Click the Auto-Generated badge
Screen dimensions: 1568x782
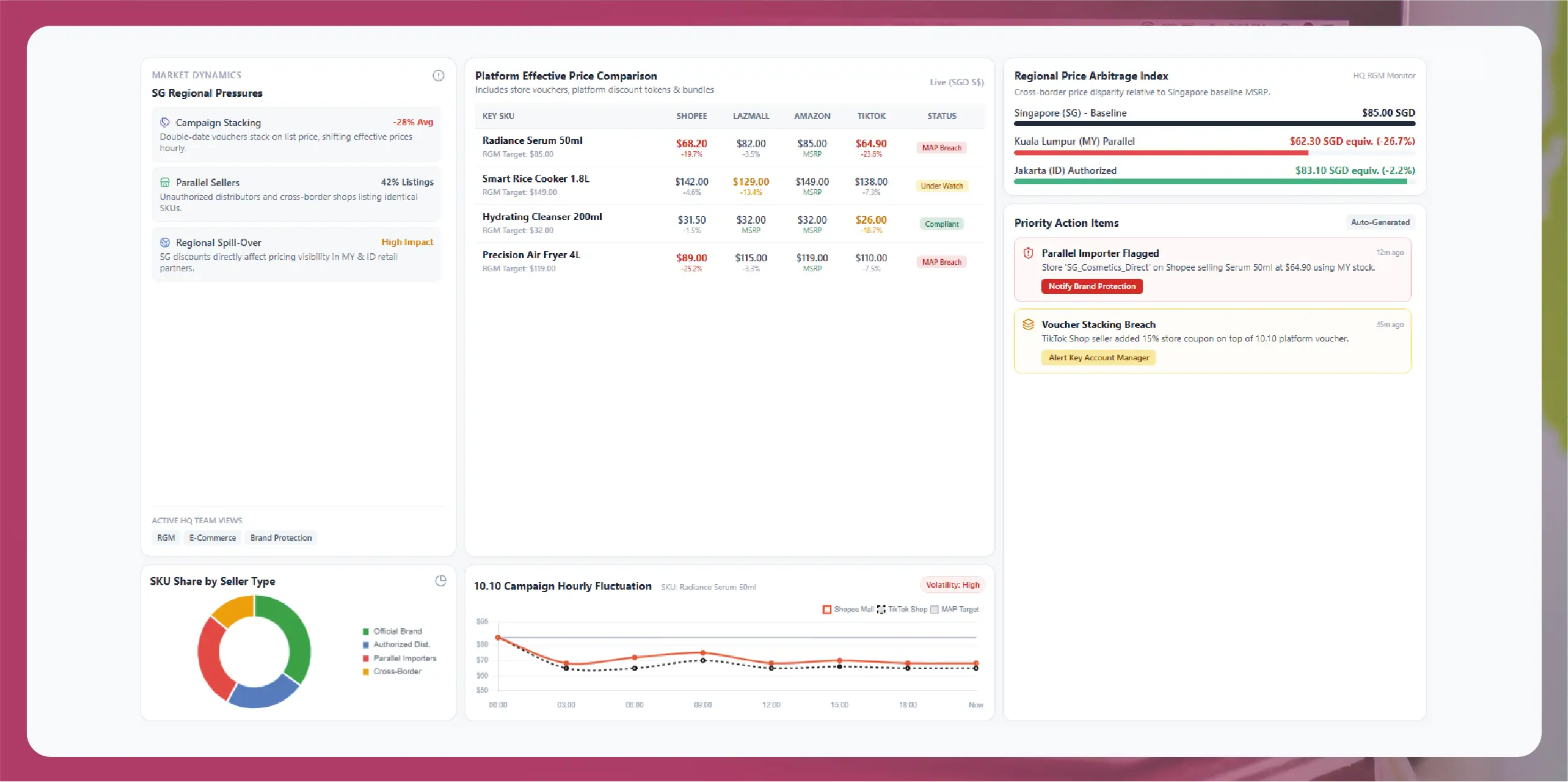tap(1380, 222)
